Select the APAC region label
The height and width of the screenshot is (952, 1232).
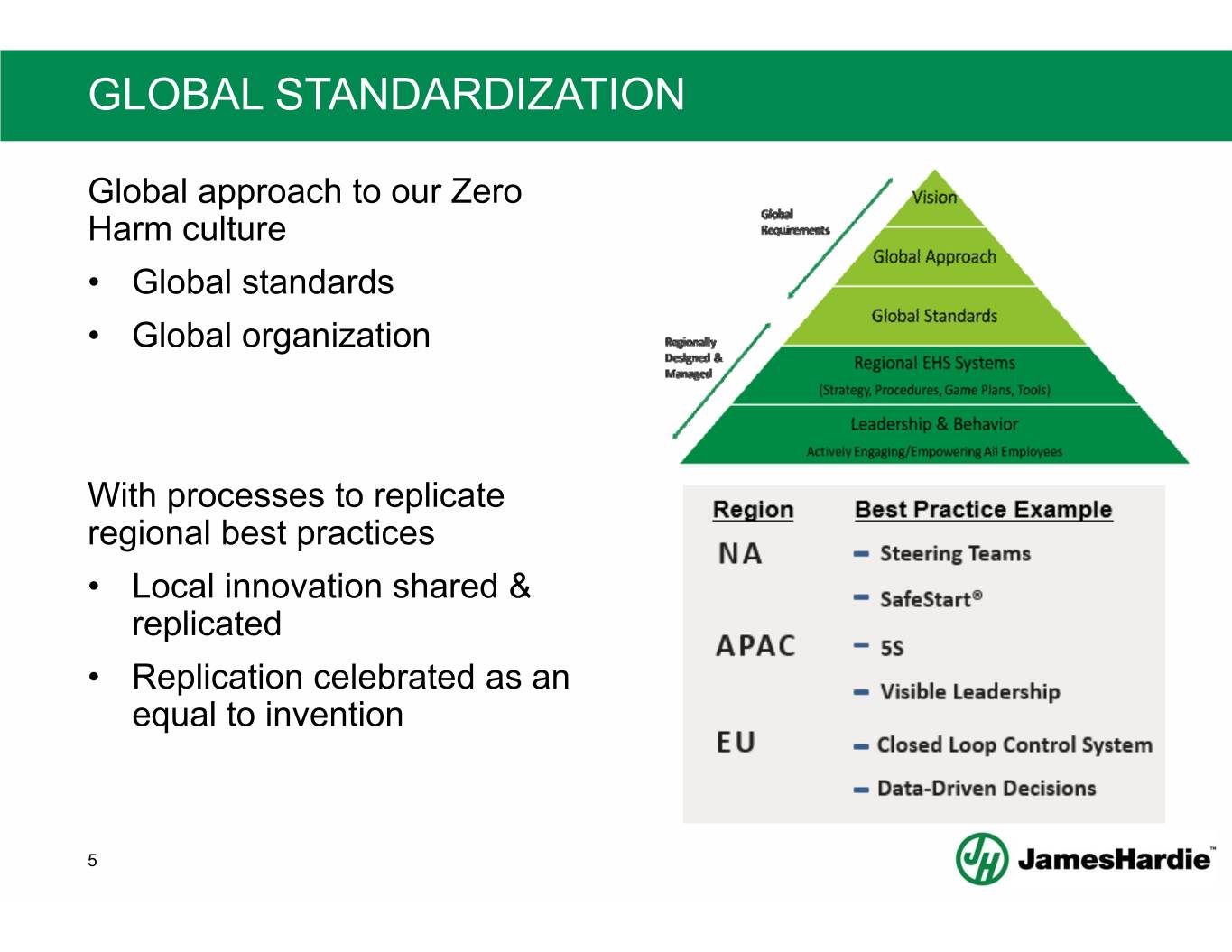point(755,646)
